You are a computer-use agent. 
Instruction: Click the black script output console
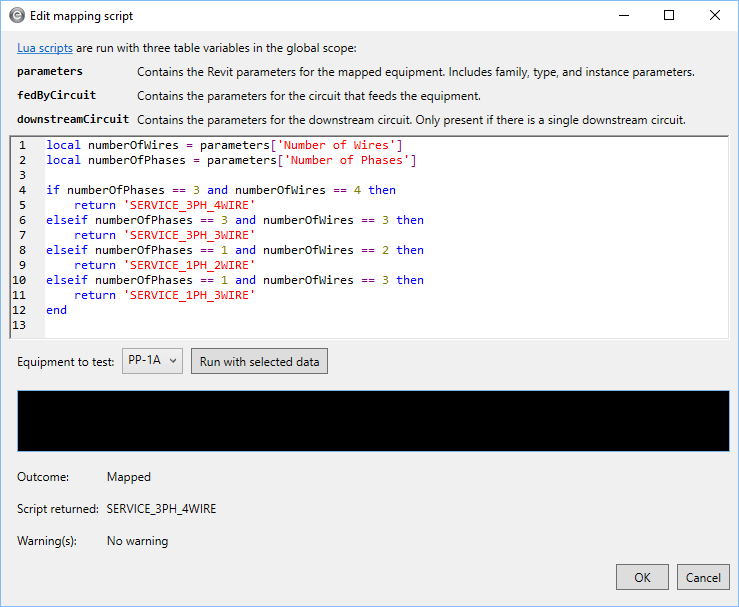point(373,421)
